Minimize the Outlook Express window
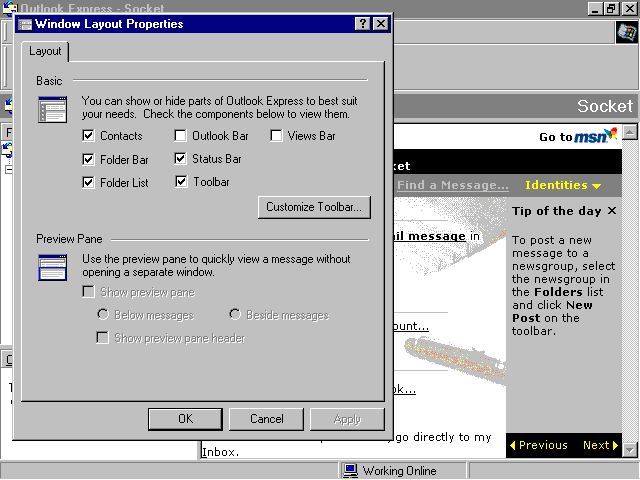640x480 pixels. pyautogui.click(x=595, y=8)
